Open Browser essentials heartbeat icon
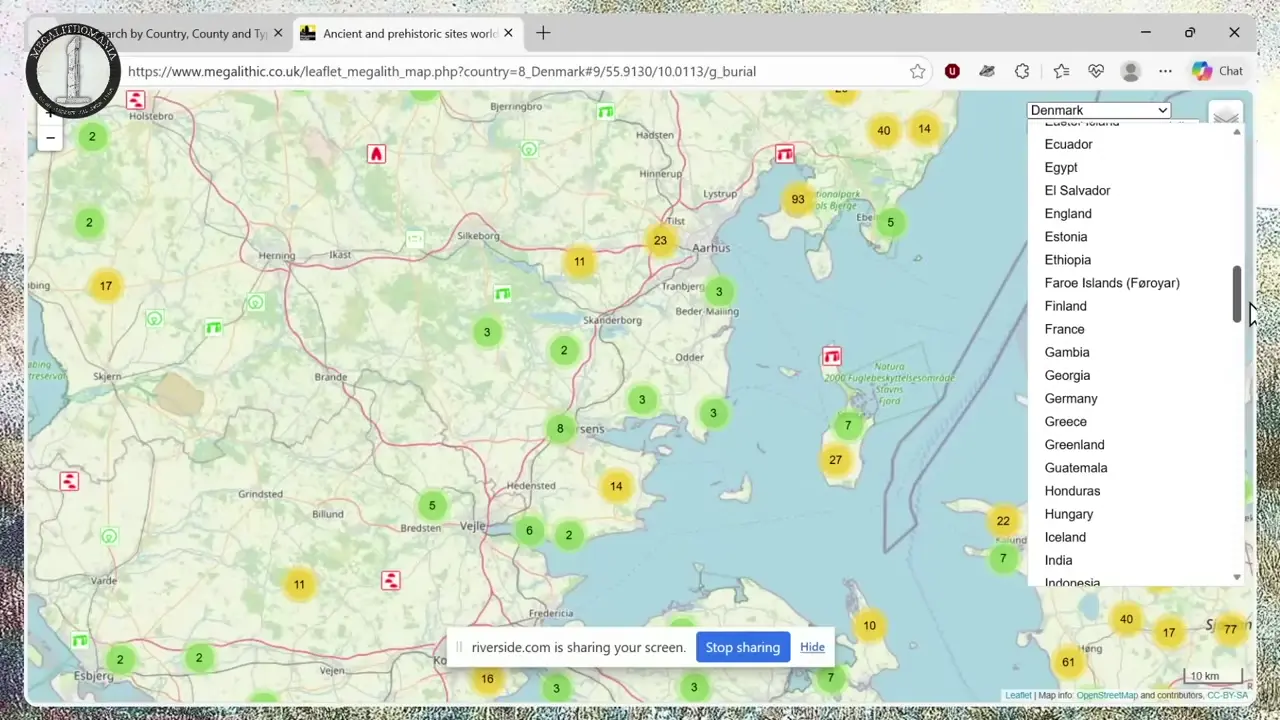This screenshot has width=1280, height=720. coord(1096,71)
